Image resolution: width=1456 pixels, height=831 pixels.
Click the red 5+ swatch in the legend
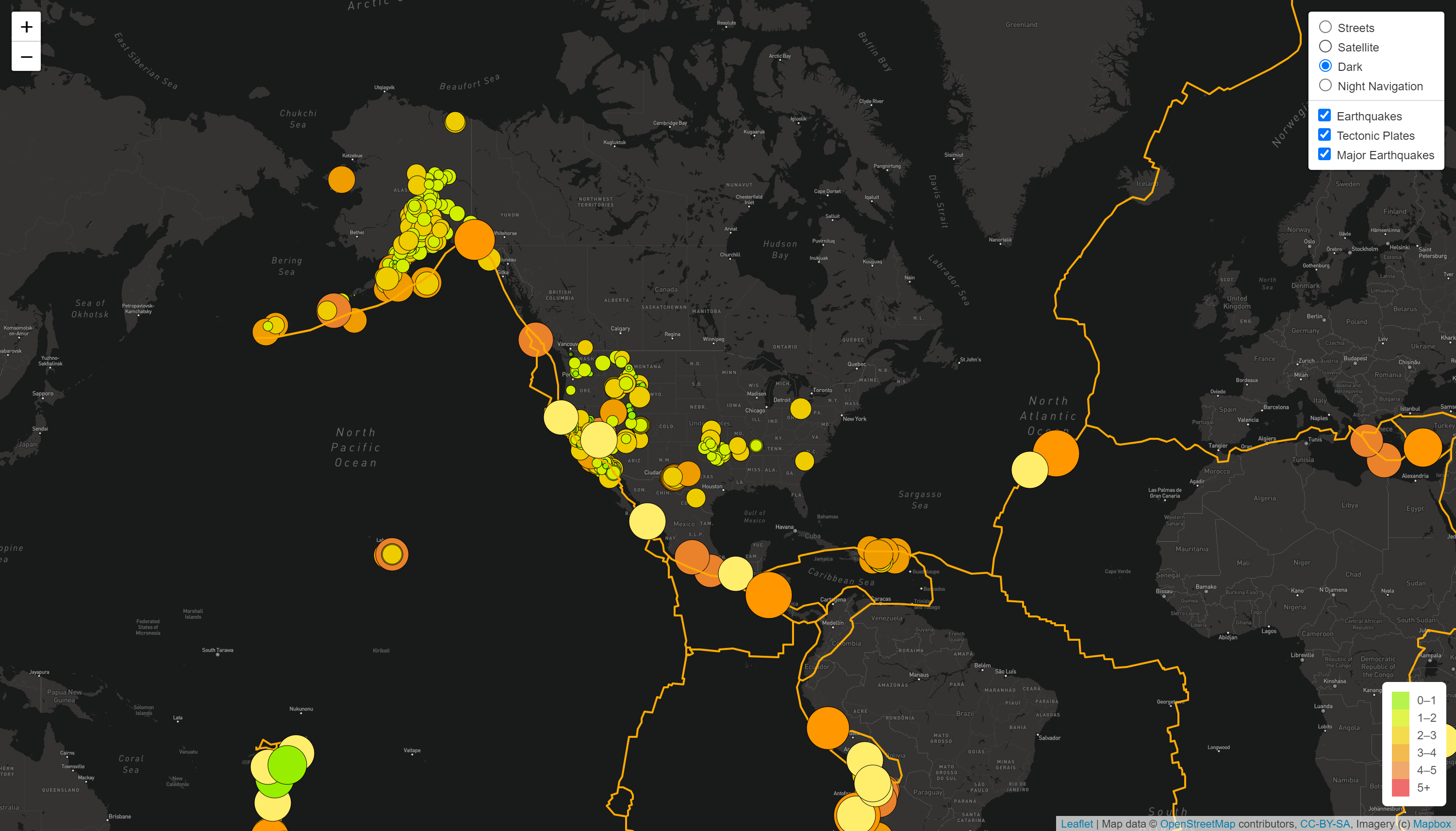coord(1401,787)
